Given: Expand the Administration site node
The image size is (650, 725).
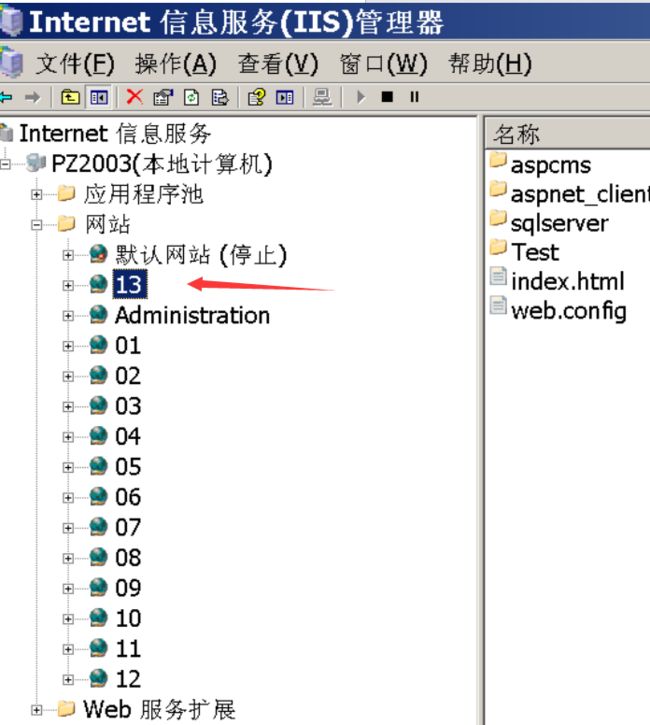Looking at the screenshot, I should point(68,316).
